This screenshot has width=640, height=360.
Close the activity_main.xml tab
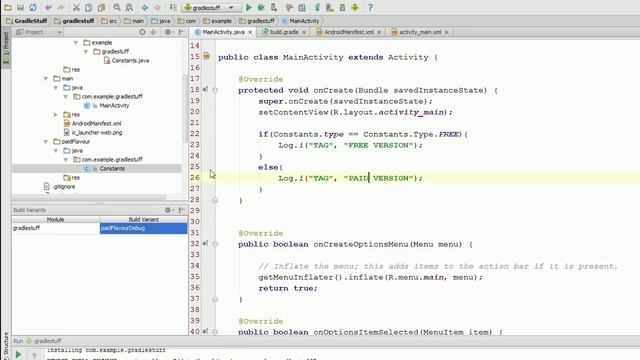(447, 32)
